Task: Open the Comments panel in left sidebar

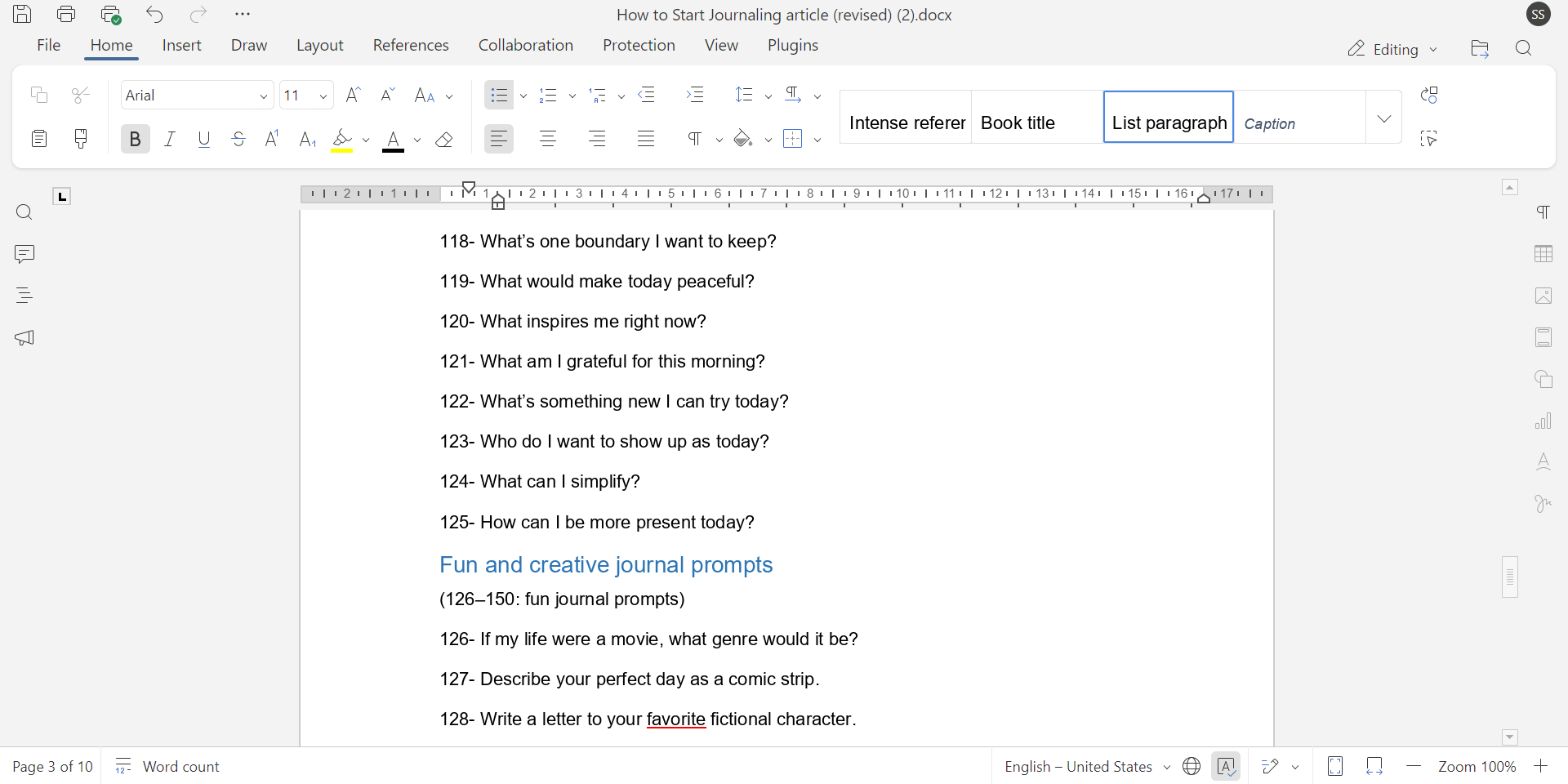Action: 24,254
